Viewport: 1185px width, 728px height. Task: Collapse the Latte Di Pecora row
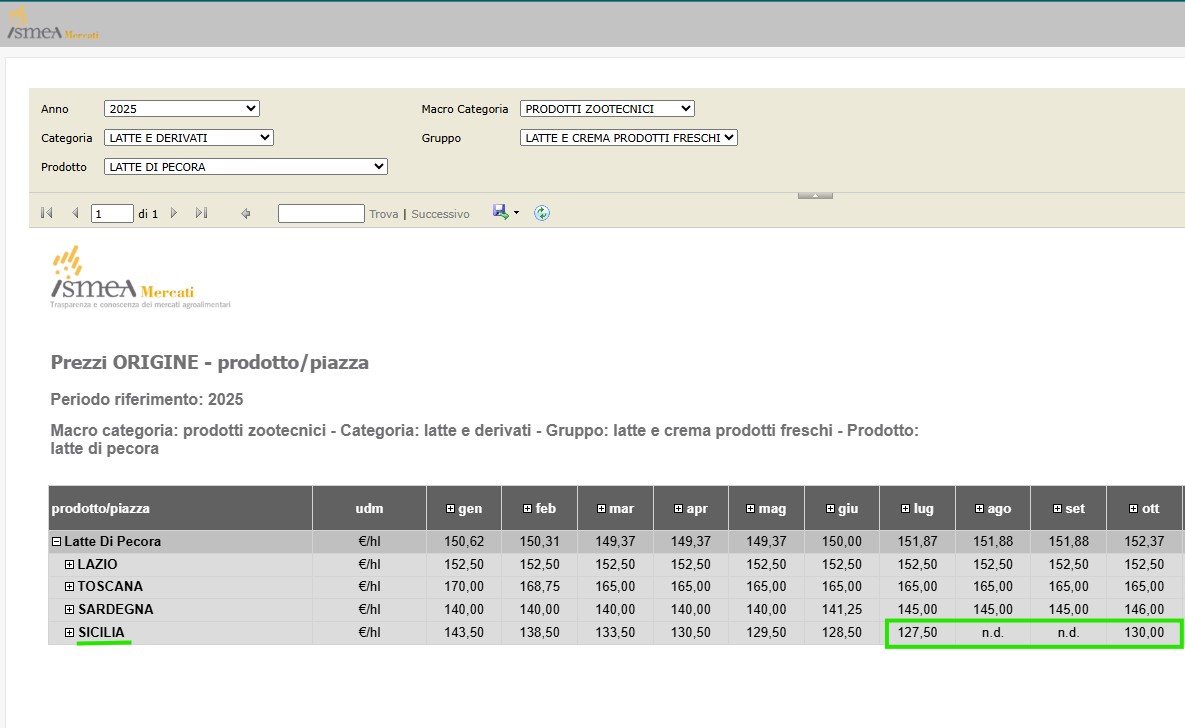click(x=56, y=541)
